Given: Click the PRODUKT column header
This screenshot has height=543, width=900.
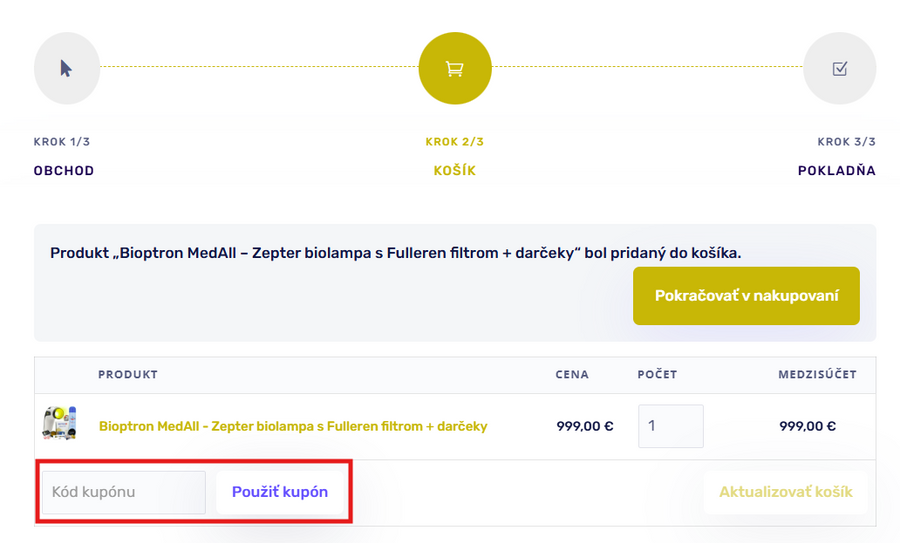Looking at the screenshot, I should pos(128,375).
